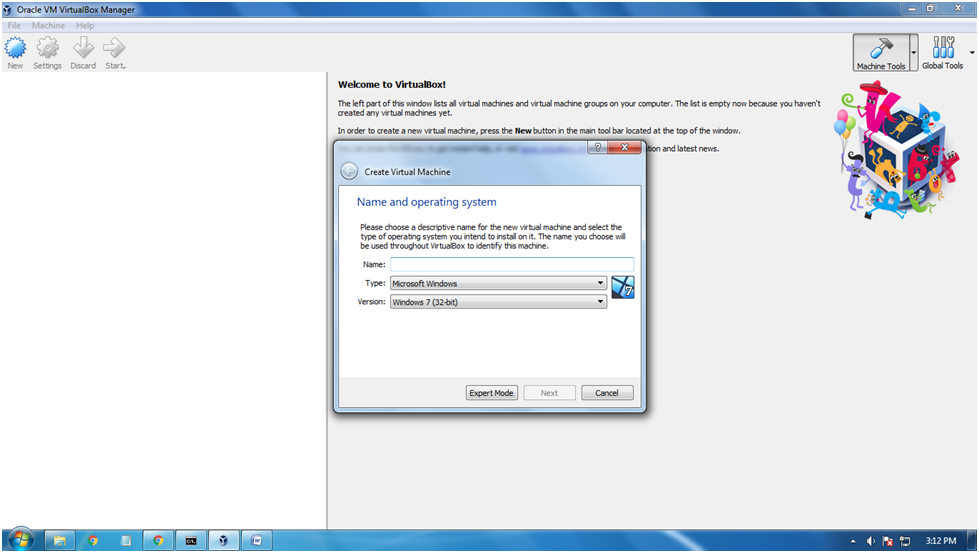Expand the Machine Tools dropdown arrow

(913, 52)
